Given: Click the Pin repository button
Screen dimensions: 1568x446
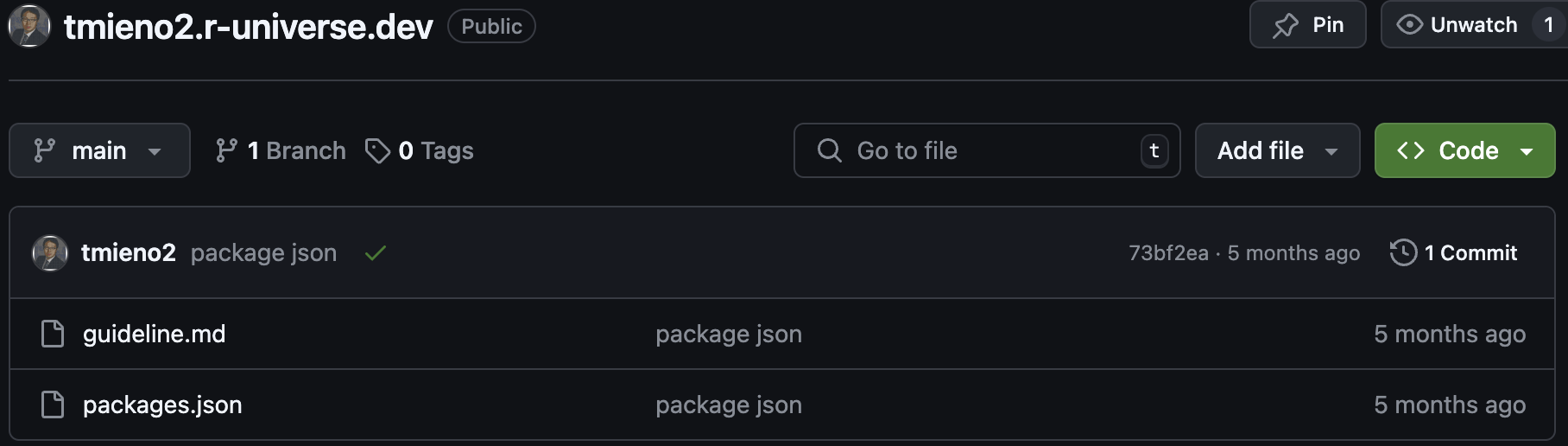Looking at the screenshot, I should coord(1307,25).
